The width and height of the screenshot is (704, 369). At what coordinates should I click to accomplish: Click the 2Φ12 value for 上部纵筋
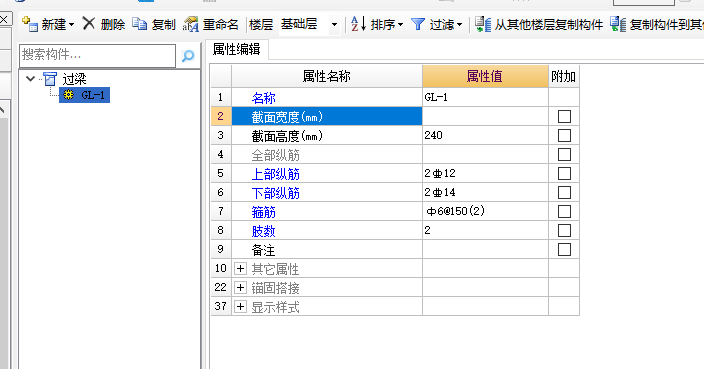pos(440,173)
